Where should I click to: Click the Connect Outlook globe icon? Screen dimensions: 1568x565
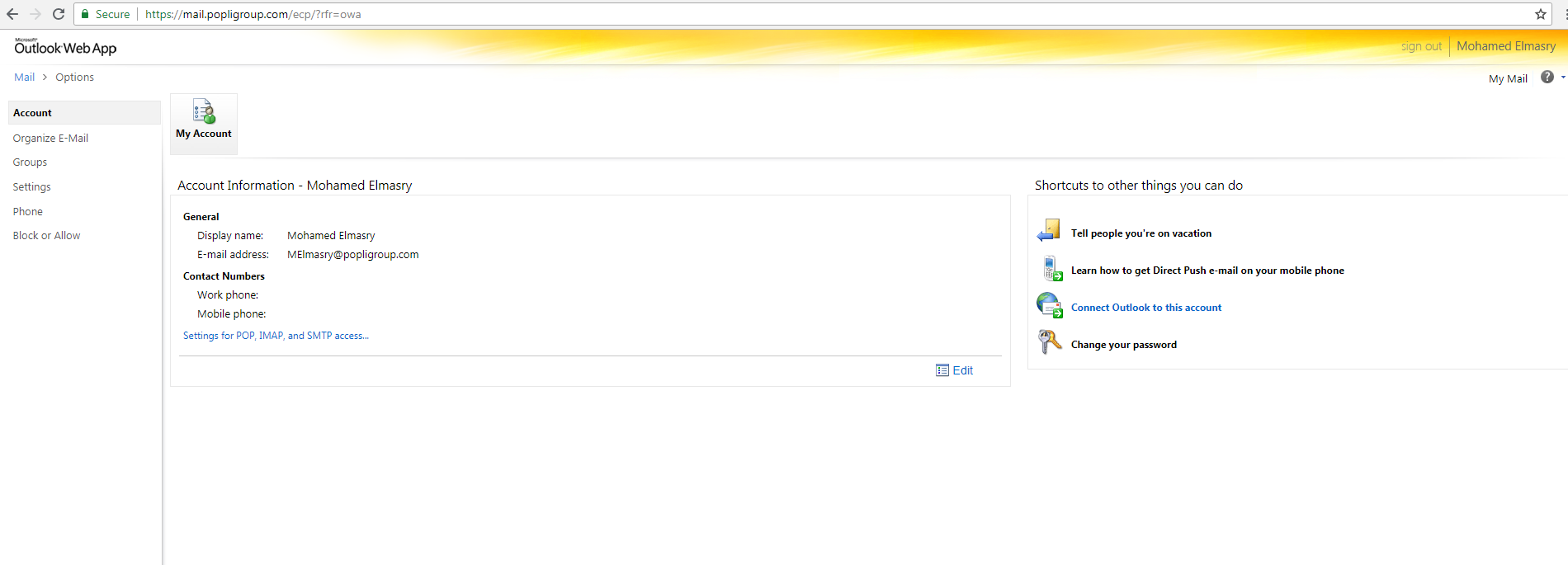pyautogui.click(x=1049, y=306)
